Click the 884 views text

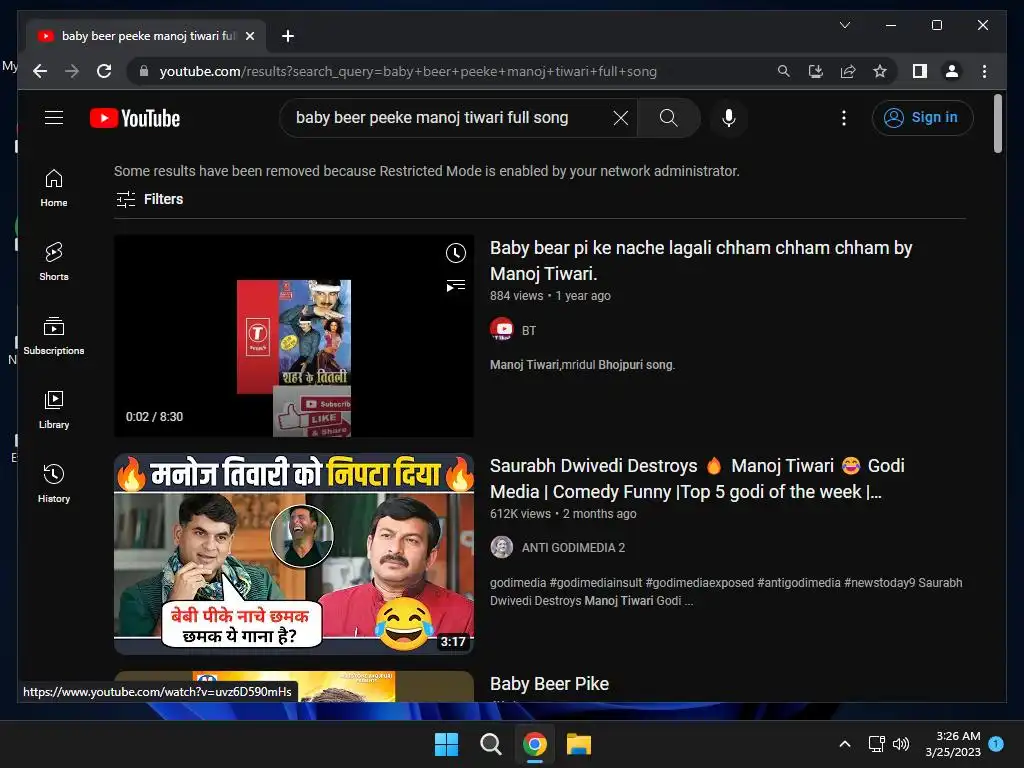[x=517, y=296]
